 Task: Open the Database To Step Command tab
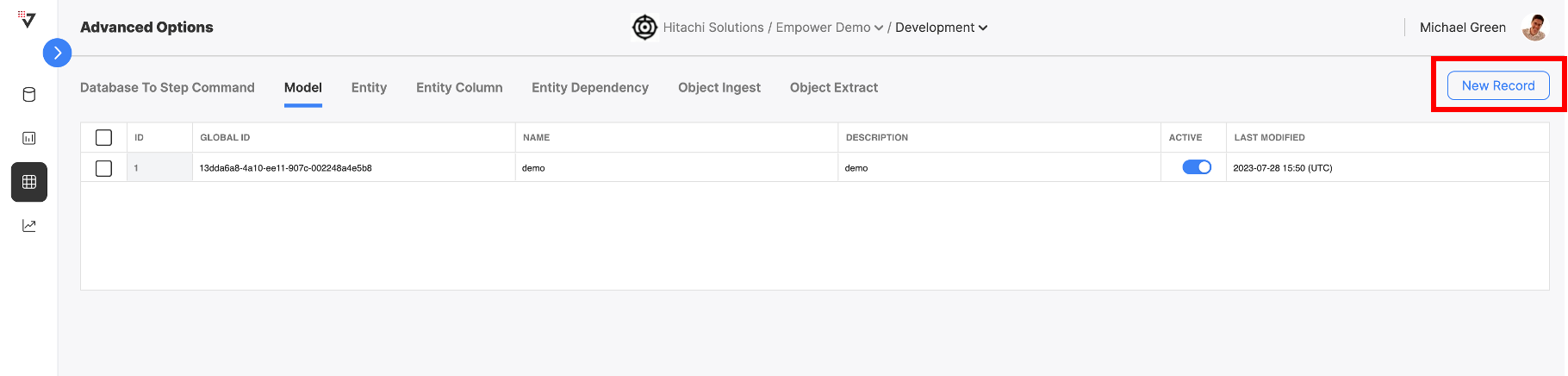click(167, 88)
